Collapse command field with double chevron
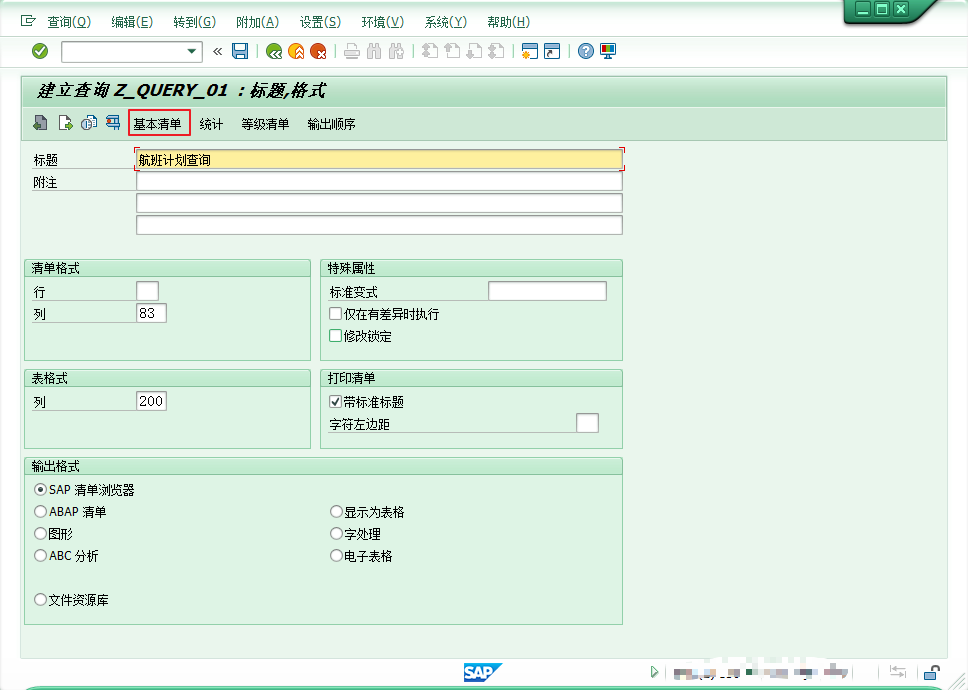The image size is (968, 690). point(217,51)
